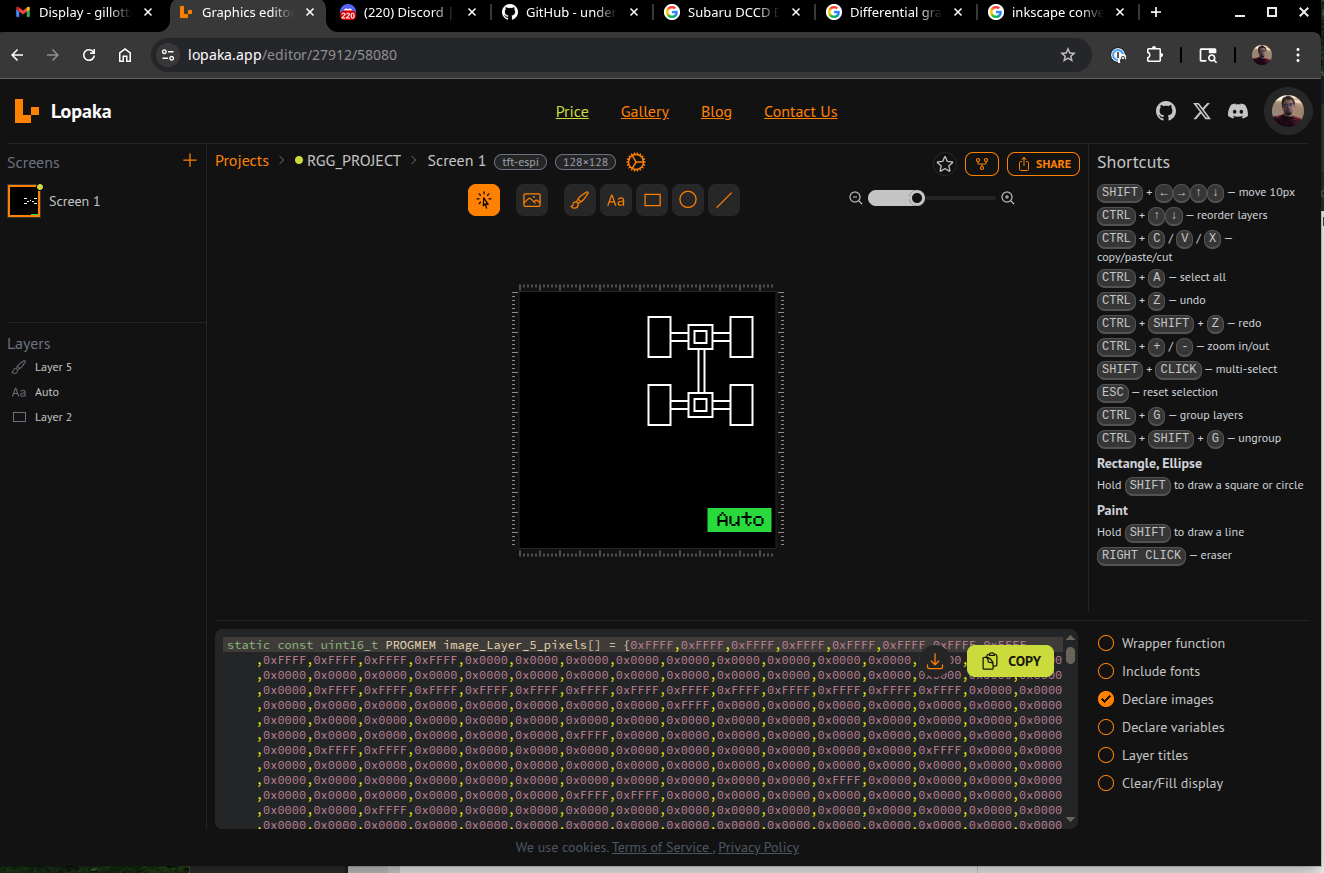Open the Gallery menu link
The height and width of the screenshot is (873, 1324).
[645, 112]
